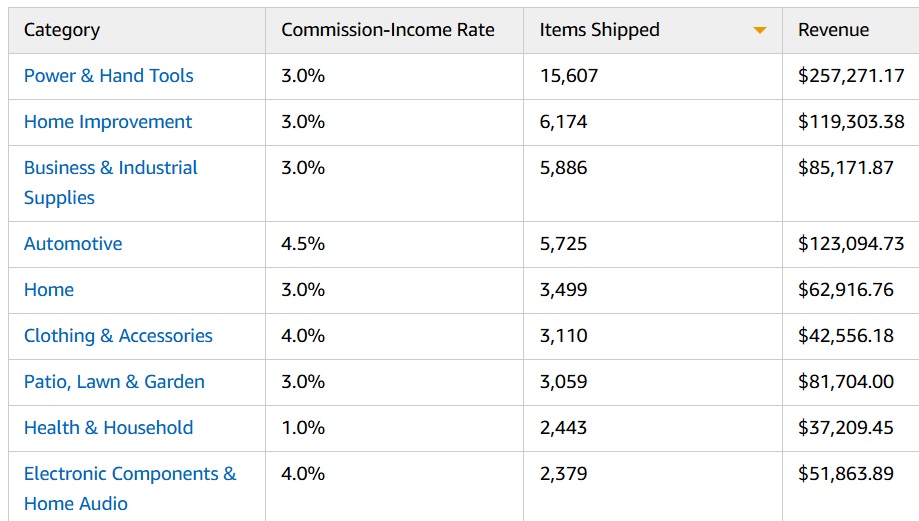Open the Power & Hand Tools category
Viewport: 919px width, 521px height.
tap(109, 76)
